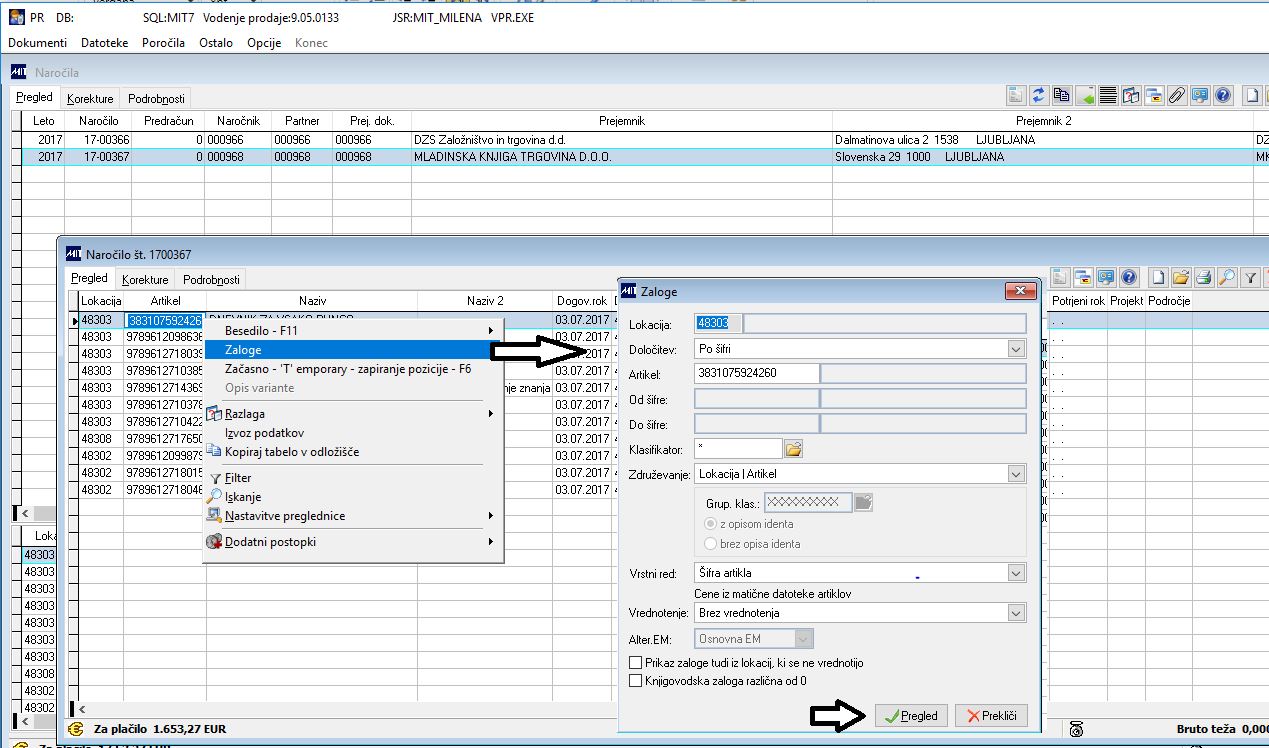Click the magnifying glass search icon
The height and width of the screenshot is (748, 1269).
pyautogui.click(x=1228, y=278)
